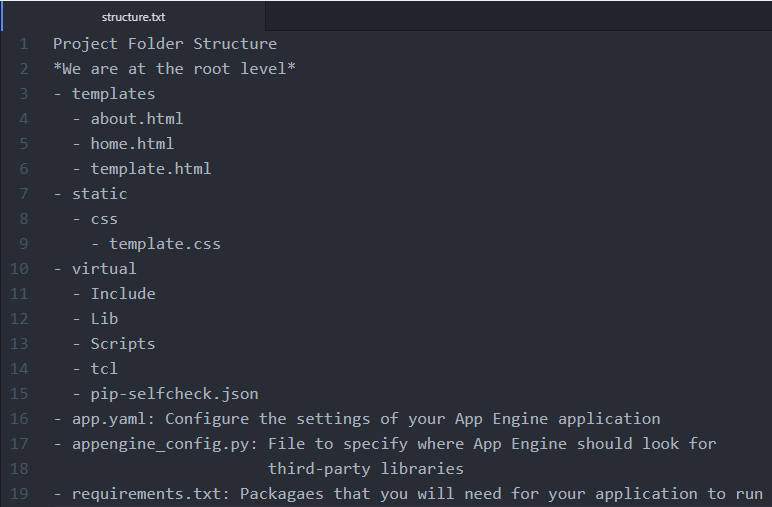
Task: Click the 'virtual' folder entry
Action: click(x=104, y=269)
